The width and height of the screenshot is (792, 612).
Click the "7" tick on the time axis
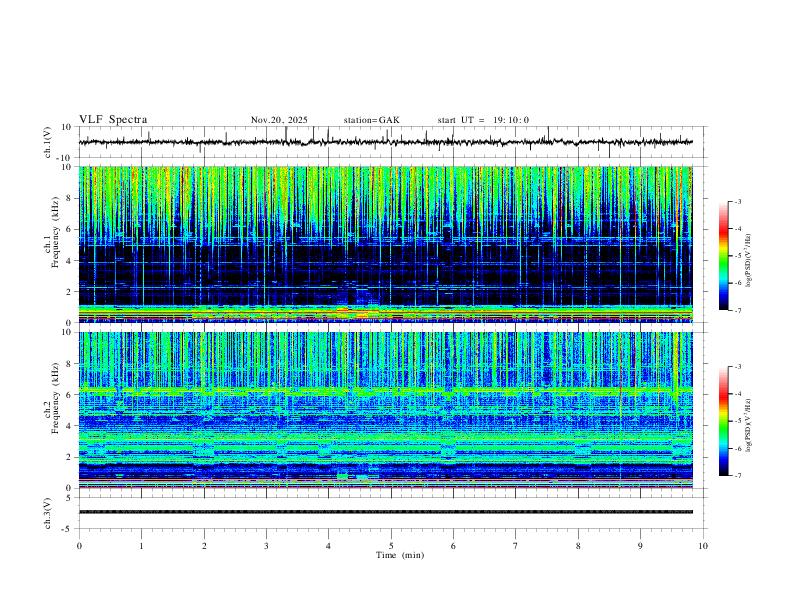click(516, 546)
